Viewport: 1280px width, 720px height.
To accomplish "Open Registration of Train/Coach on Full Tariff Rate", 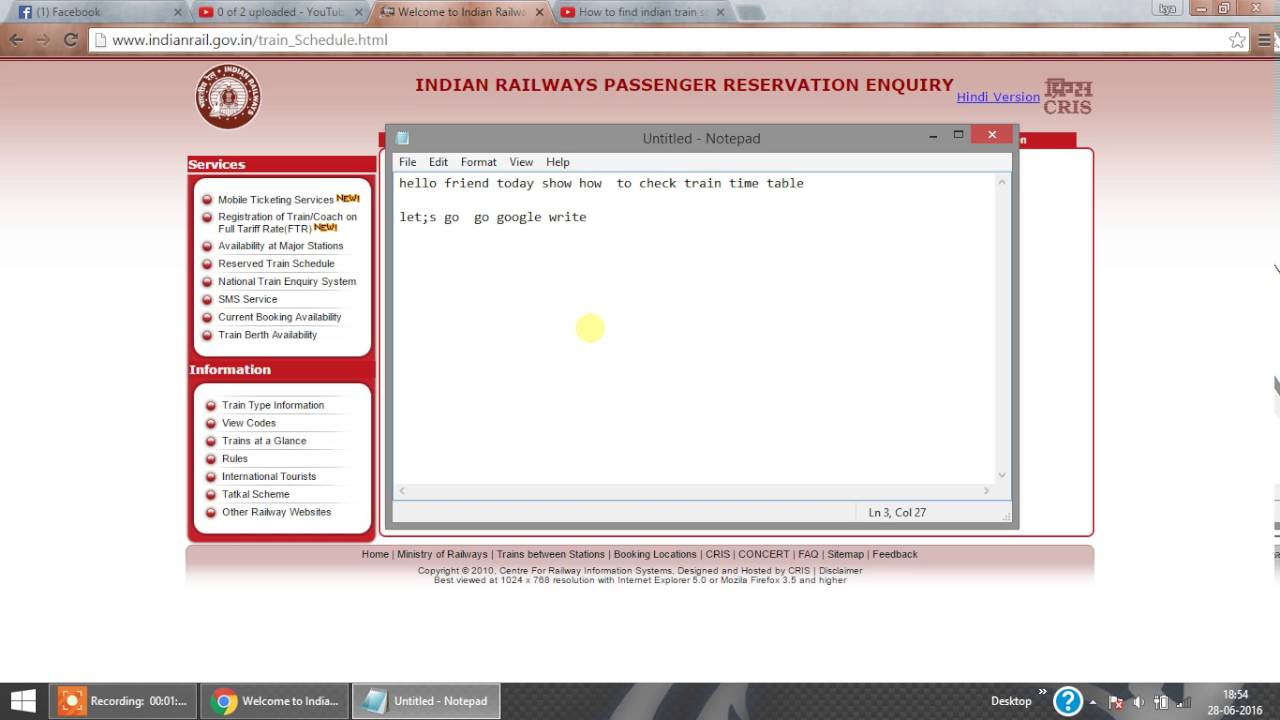I will 287,222.
